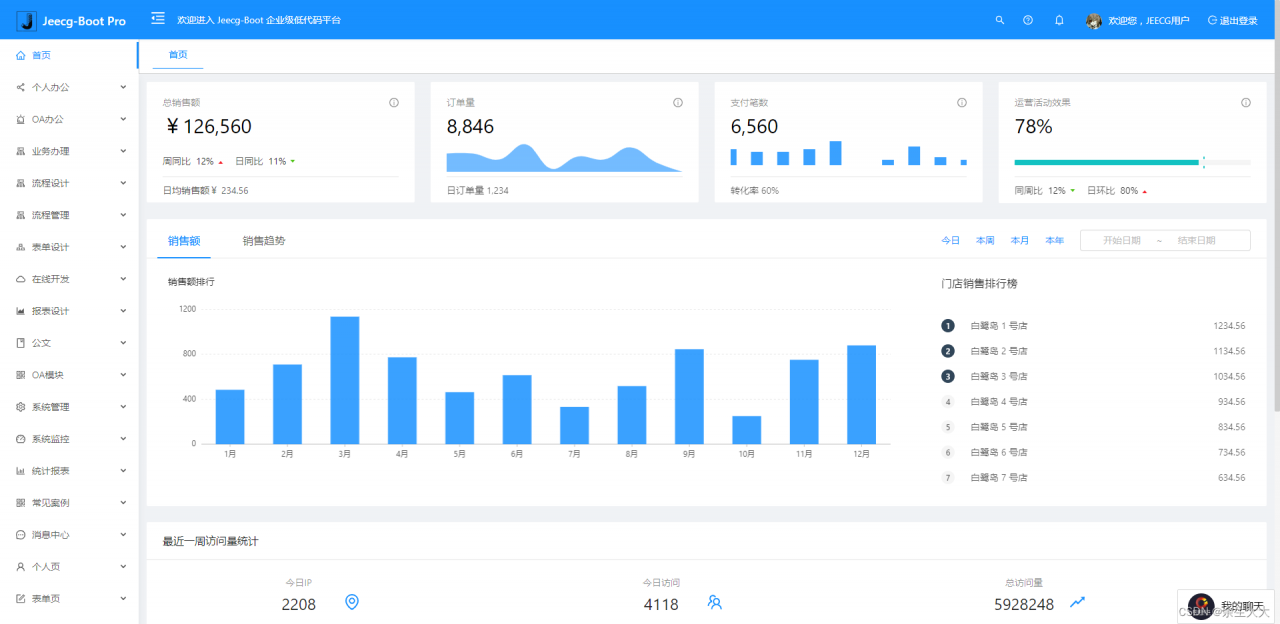Screen dimensions: 1280x624
Task: Switch to the 销售额 tab
Action: click(x=184, y=241)
